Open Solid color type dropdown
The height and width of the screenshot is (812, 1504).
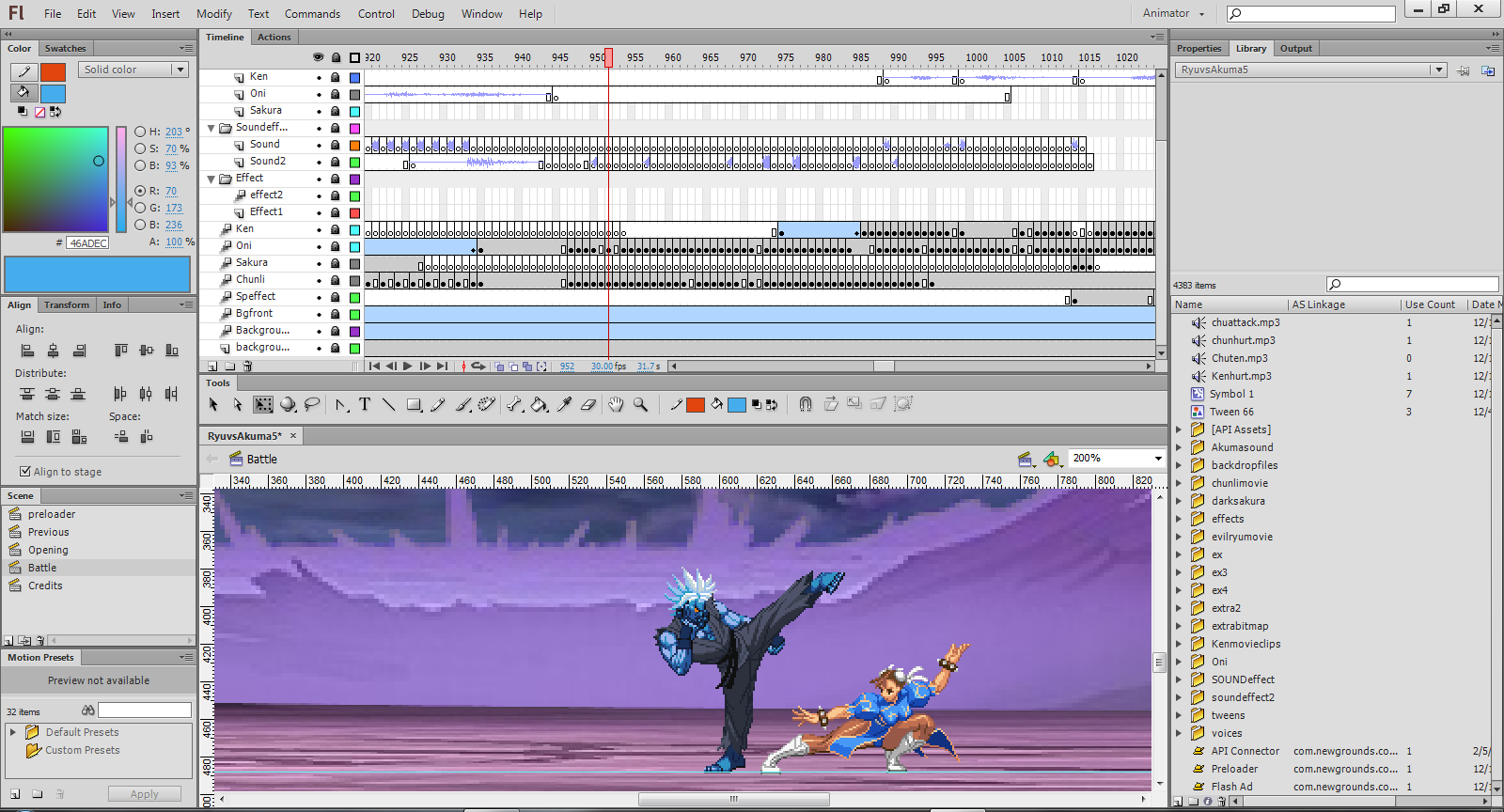tap(134, 70)
